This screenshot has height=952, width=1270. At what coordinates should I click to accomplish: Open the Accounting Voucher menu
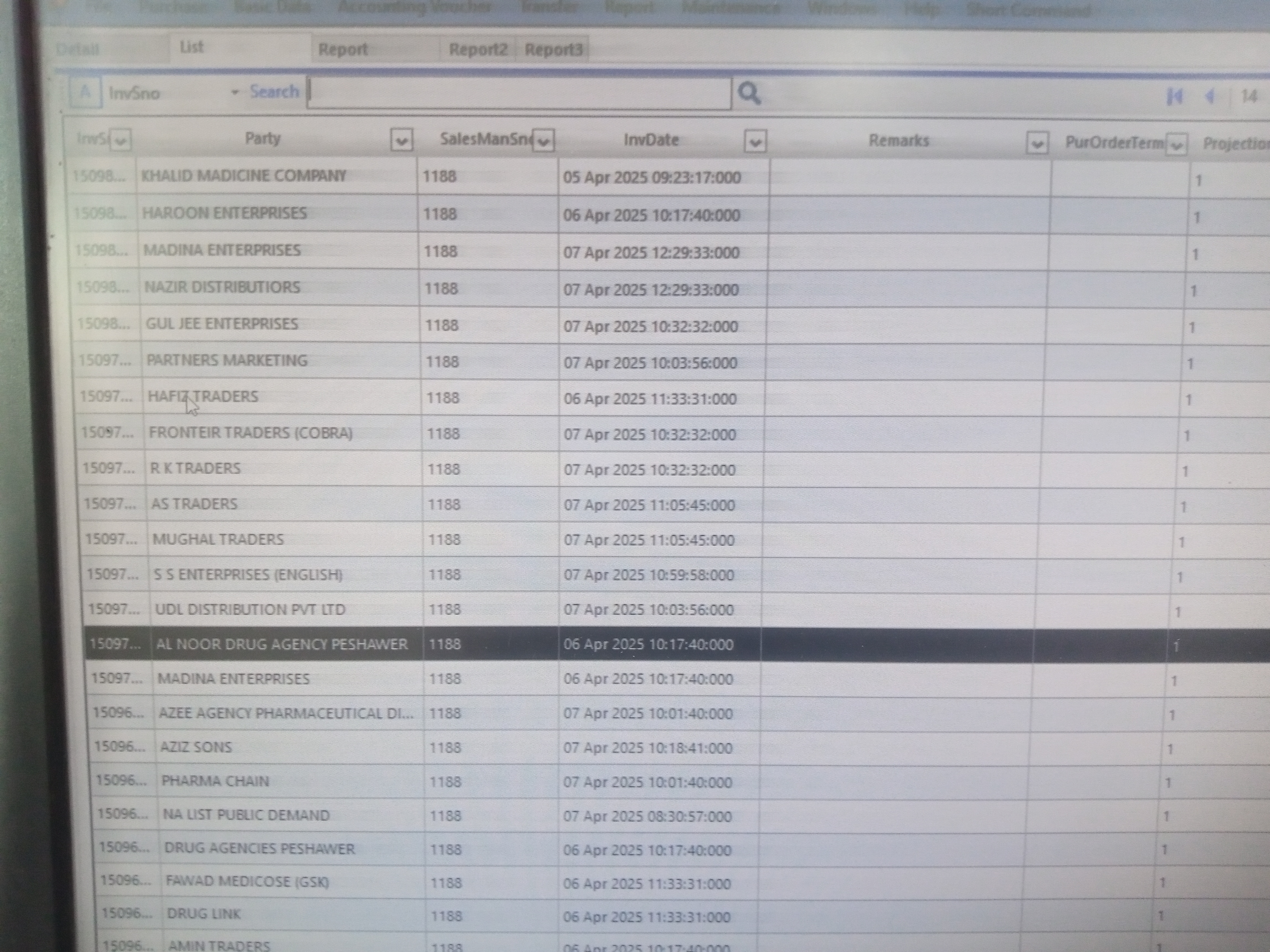[415, 7]
